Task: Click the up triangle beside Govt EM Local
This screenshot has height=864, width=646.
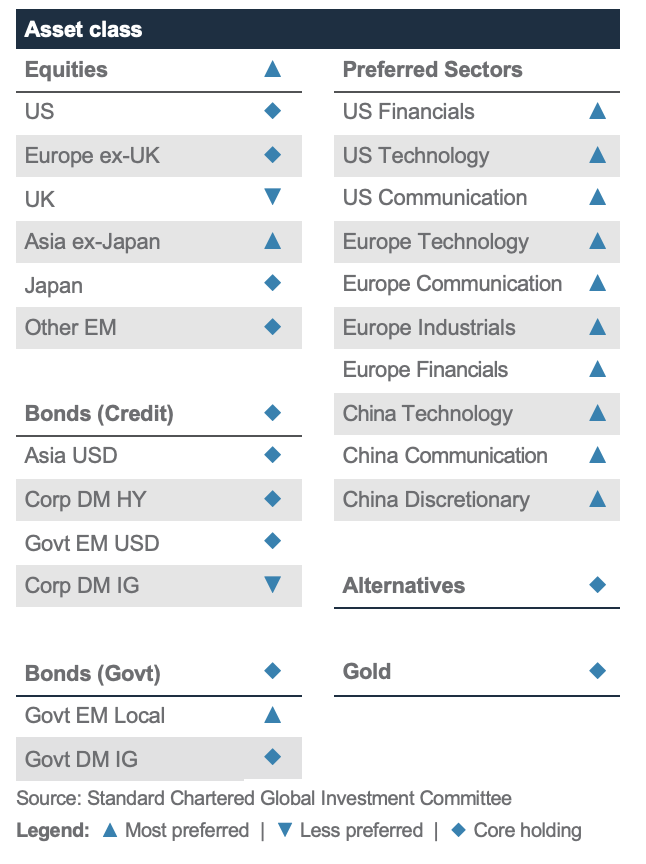Action: pos(272,715)
